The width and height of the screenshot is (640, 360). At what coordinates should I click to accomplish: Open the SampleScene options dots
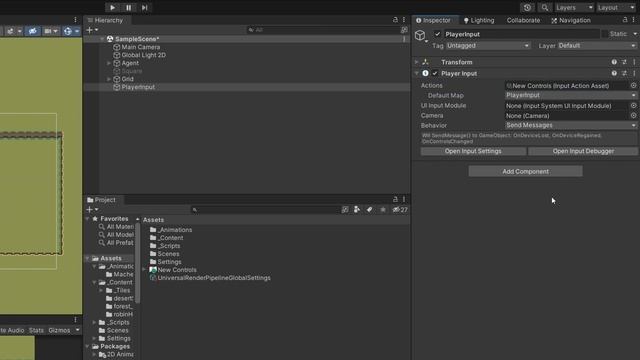click(404, 39)
